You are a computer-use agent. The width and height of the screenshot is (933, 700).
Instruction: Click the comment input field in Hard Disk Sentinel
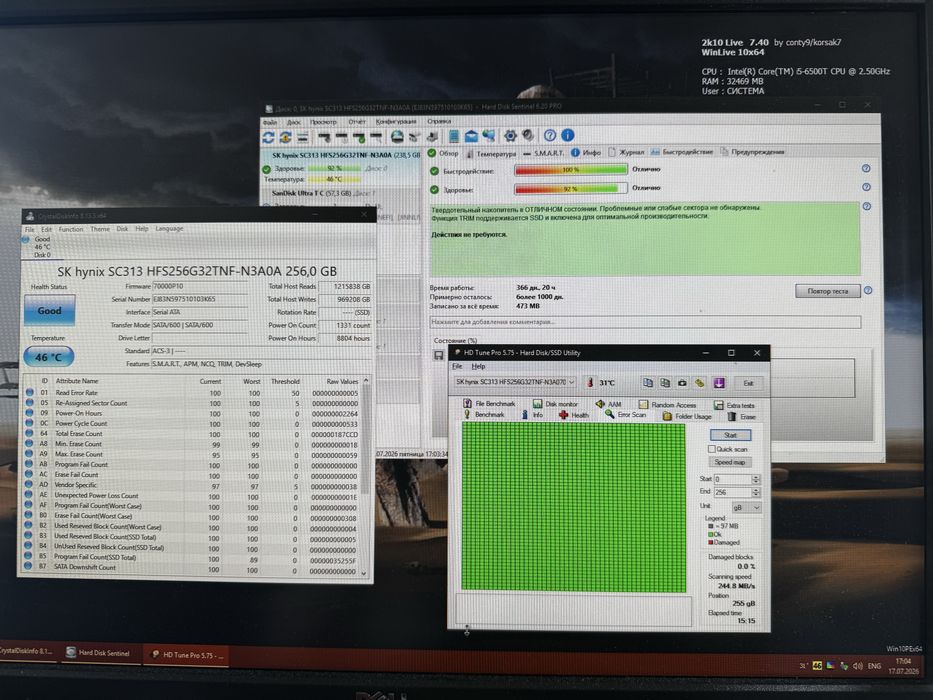click(x=645, y=322)
